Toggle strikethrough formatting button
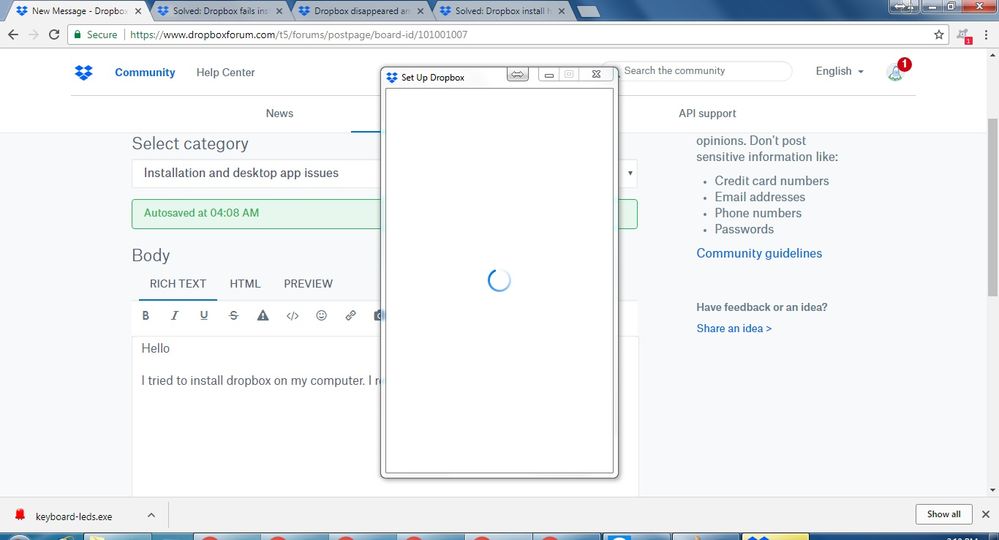Screen dimensions: 999x540 [x=234, y=316]
